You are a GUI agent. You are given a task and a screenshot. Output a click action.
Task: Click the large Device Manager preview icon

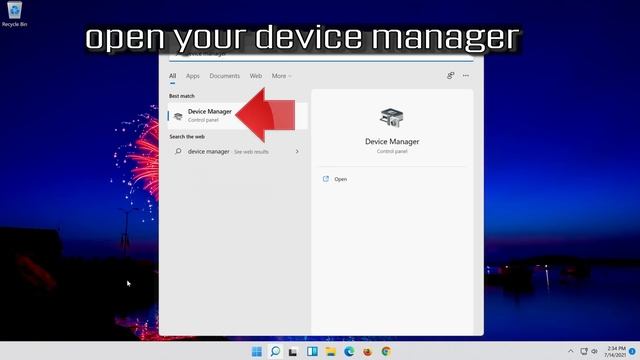[x=392, y=118]
